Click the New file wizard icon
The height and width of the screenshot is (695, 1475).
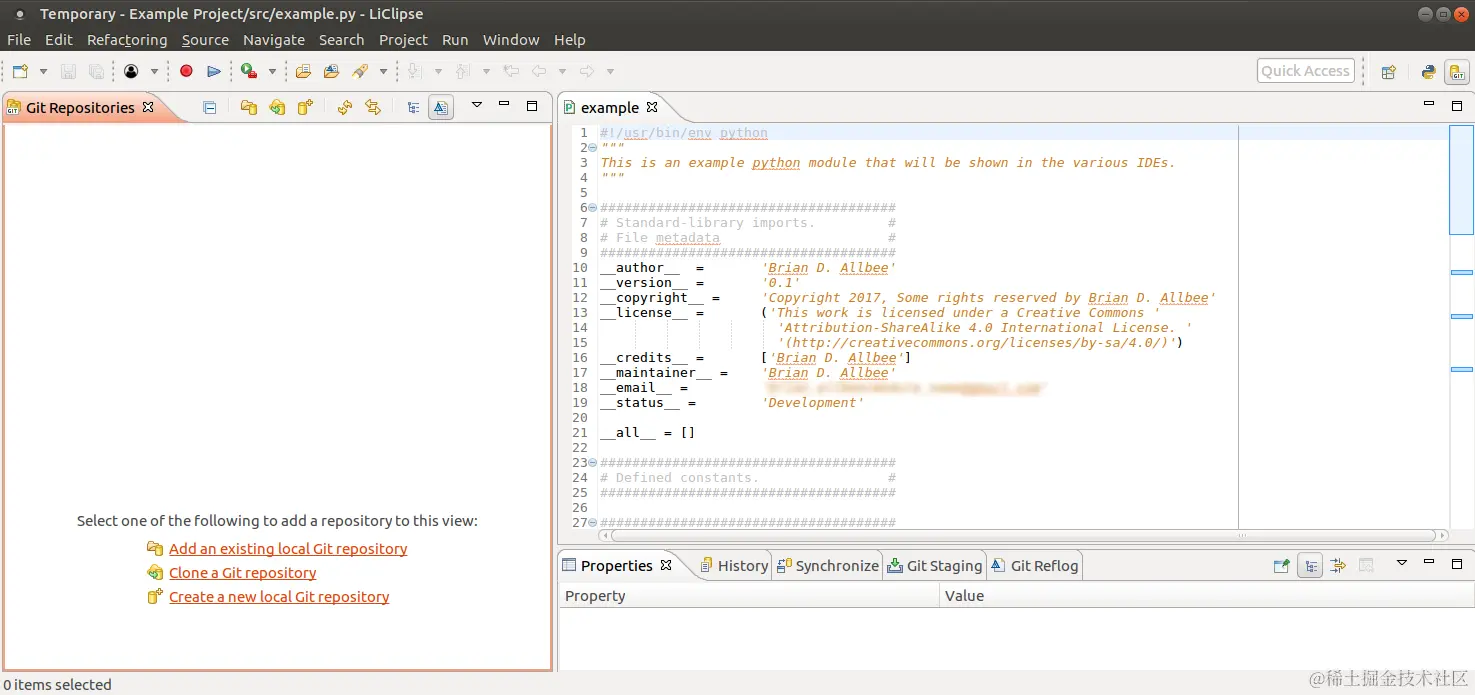20,71
